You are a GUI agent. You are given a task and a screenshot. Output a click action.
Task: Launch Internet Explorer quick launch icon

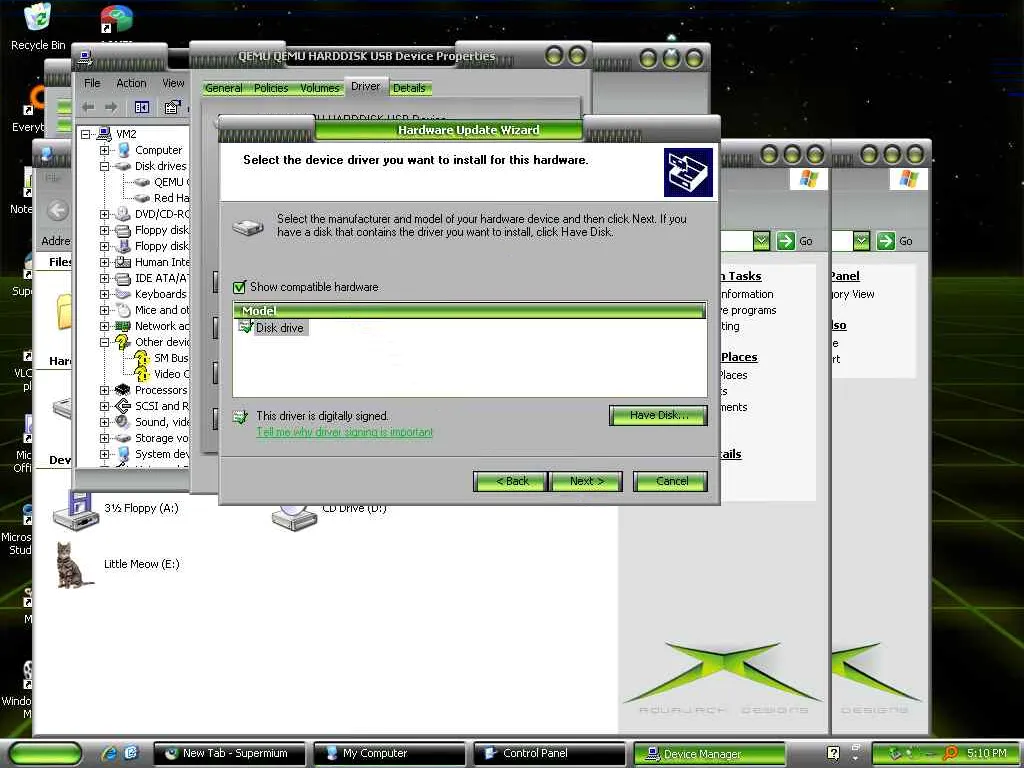coord(108,754)
